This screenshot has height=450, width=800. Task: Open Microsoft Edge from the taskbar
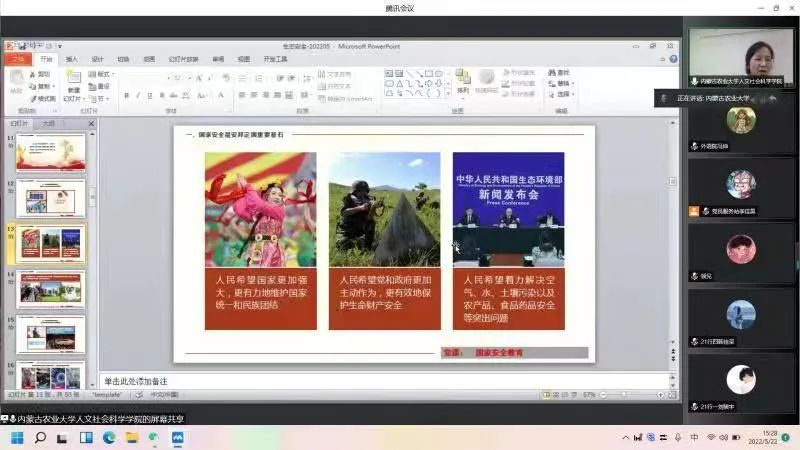tap(109, 438)
